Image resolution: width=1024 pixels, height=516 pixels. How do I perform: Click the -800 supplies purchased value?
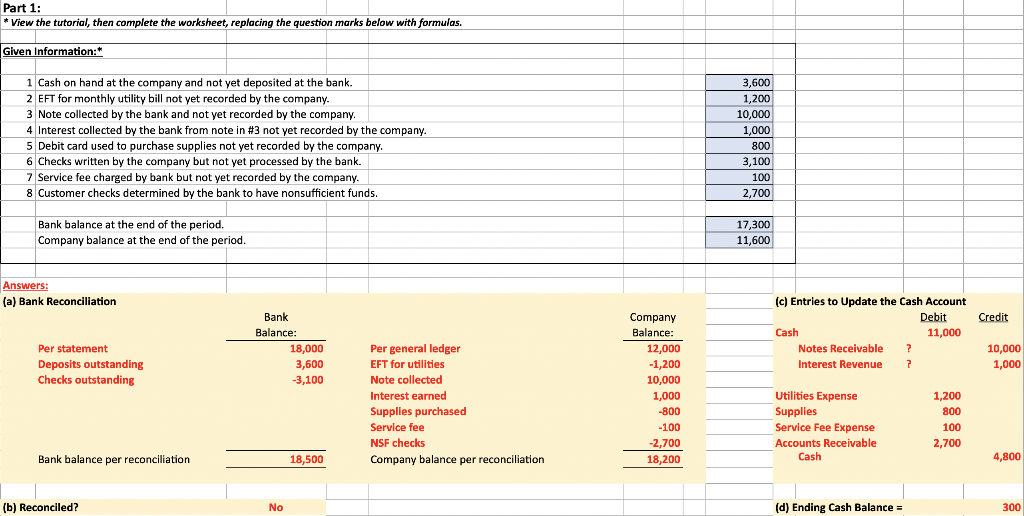pyautogui.click(x=669, y=411)
